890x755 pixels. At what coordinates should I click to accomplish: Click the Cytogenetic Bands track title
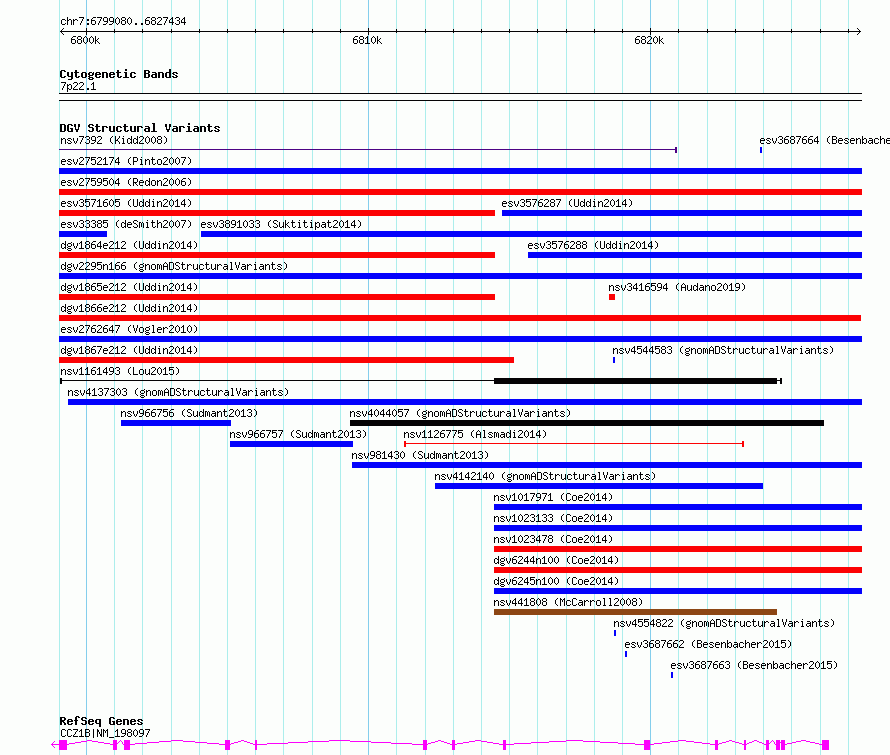tap(119, 74)
